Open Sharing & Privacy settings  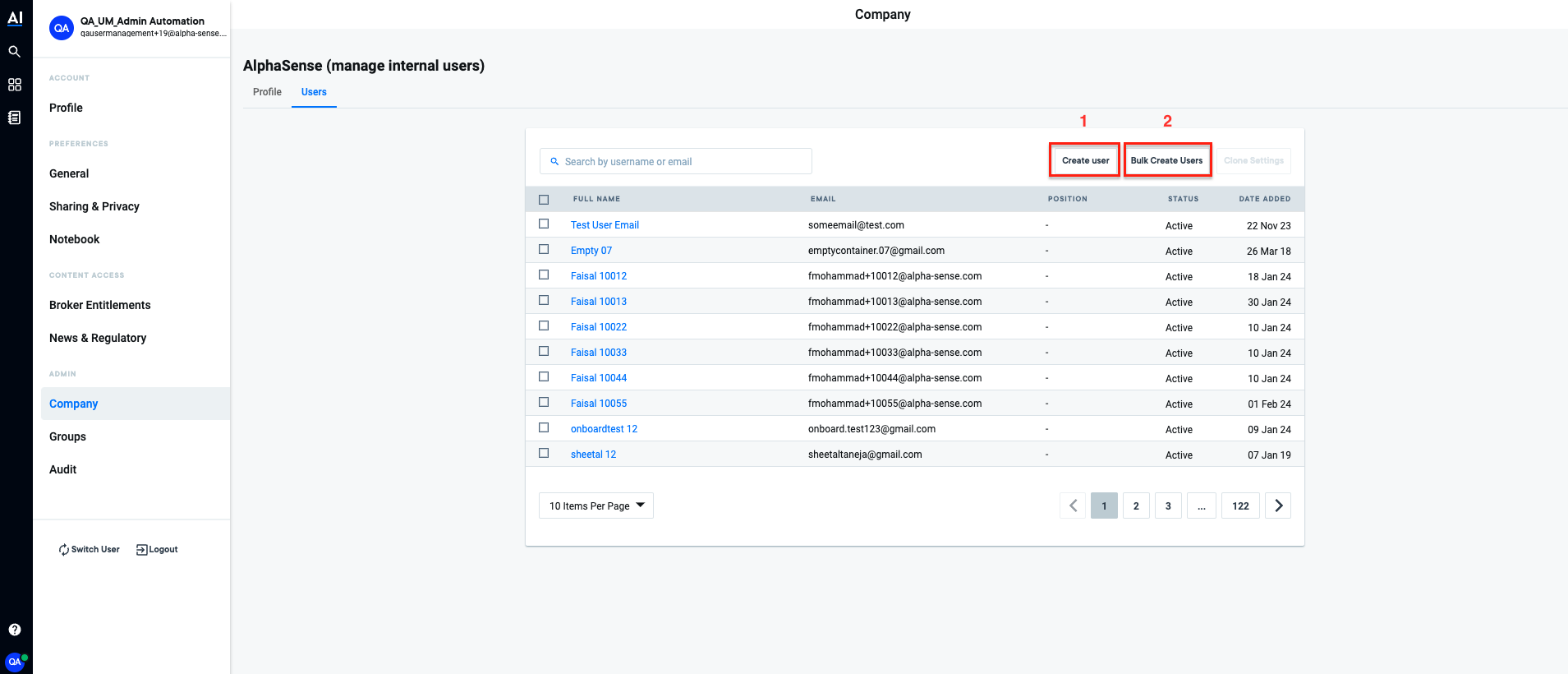pyautogui.click(x=94, y=206)
